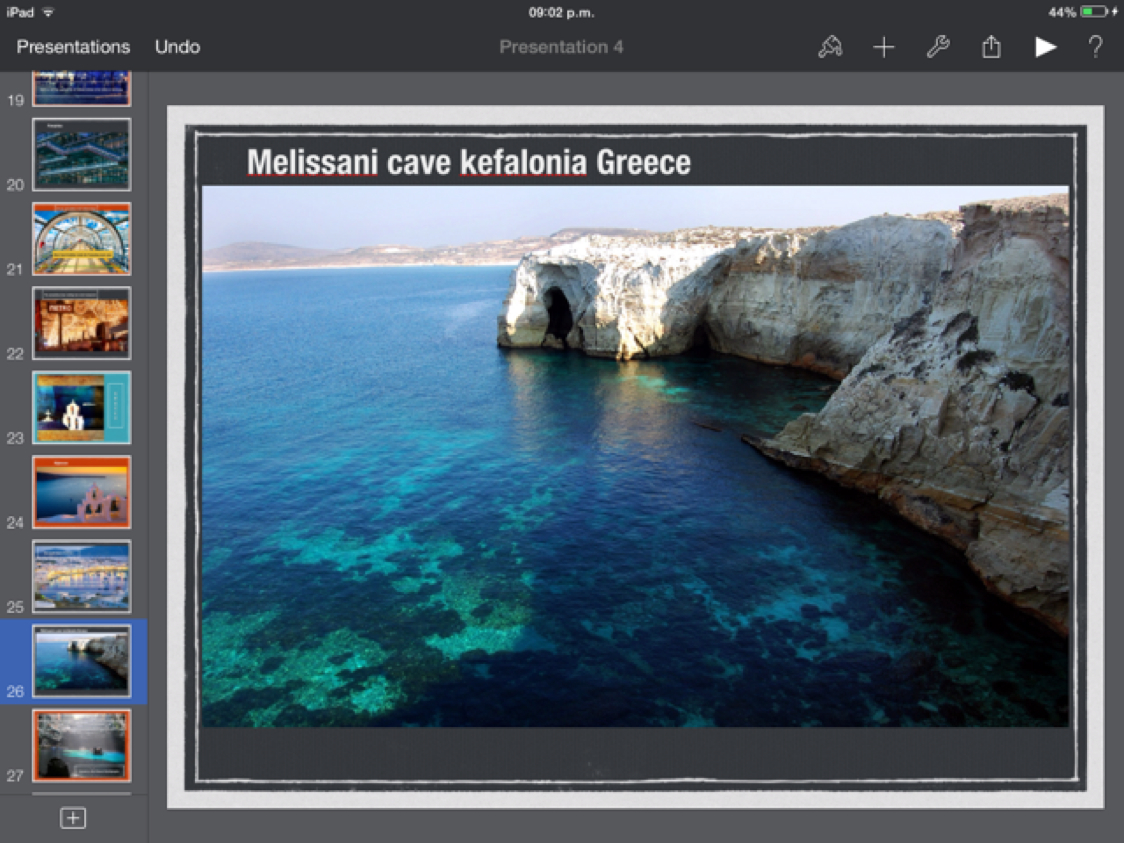Add a new slide with plus button
The image size is (1124, 843).
(x=73, y=818)
